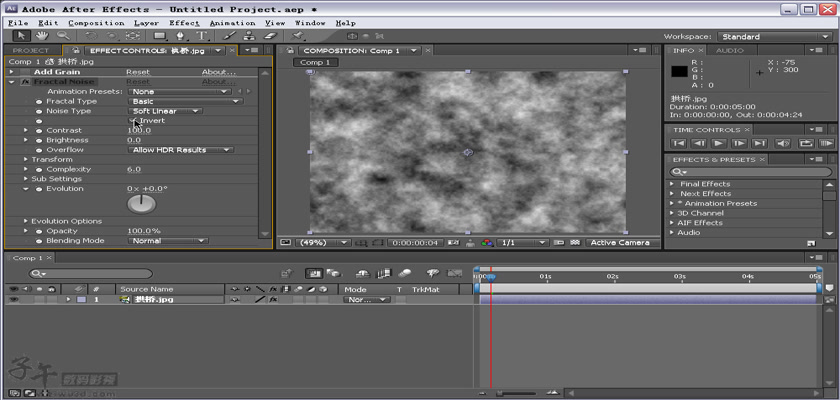
Task: Toggle effects fx switch on layer 1
Action: [x=273, y=300]
